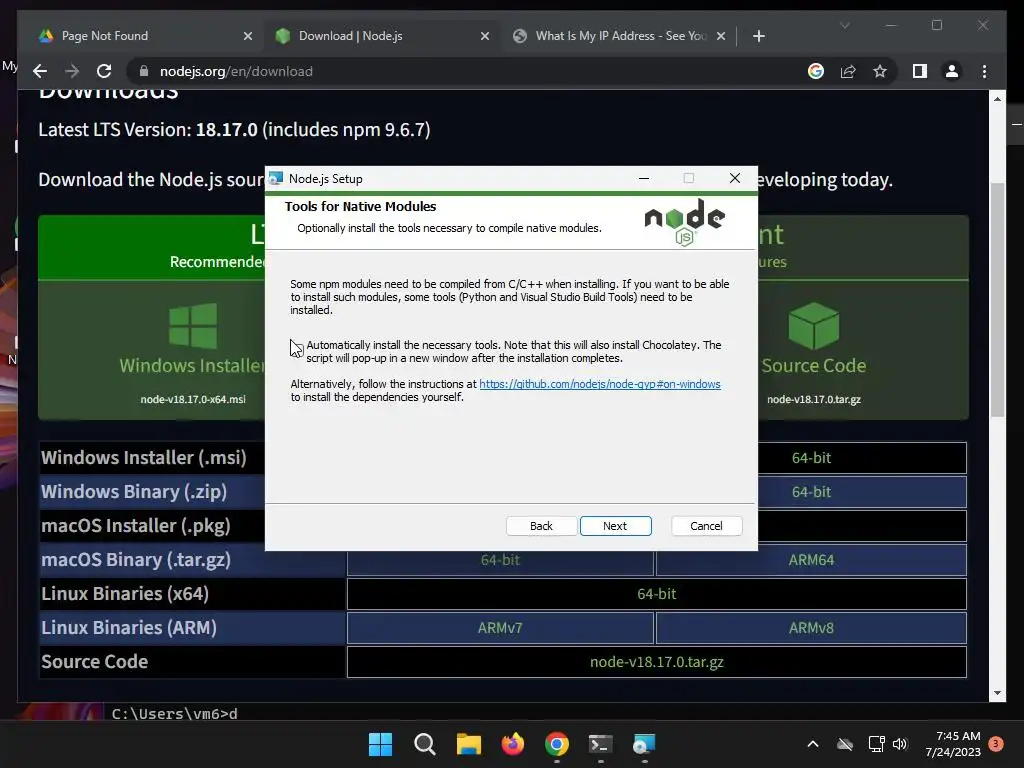Click the node-v18.17.0.tar.gz source link in table

coord(656,662)
